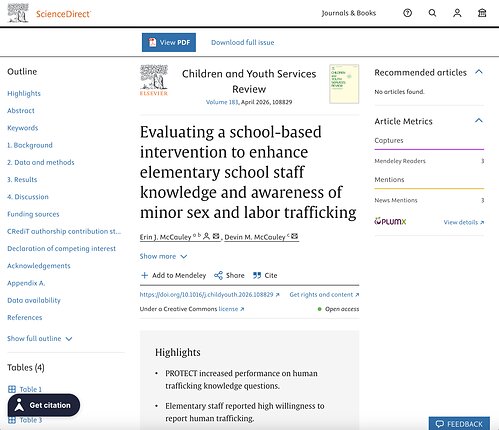Open the FEEDBACK button

pyautogui.click(x=459, y=423)
